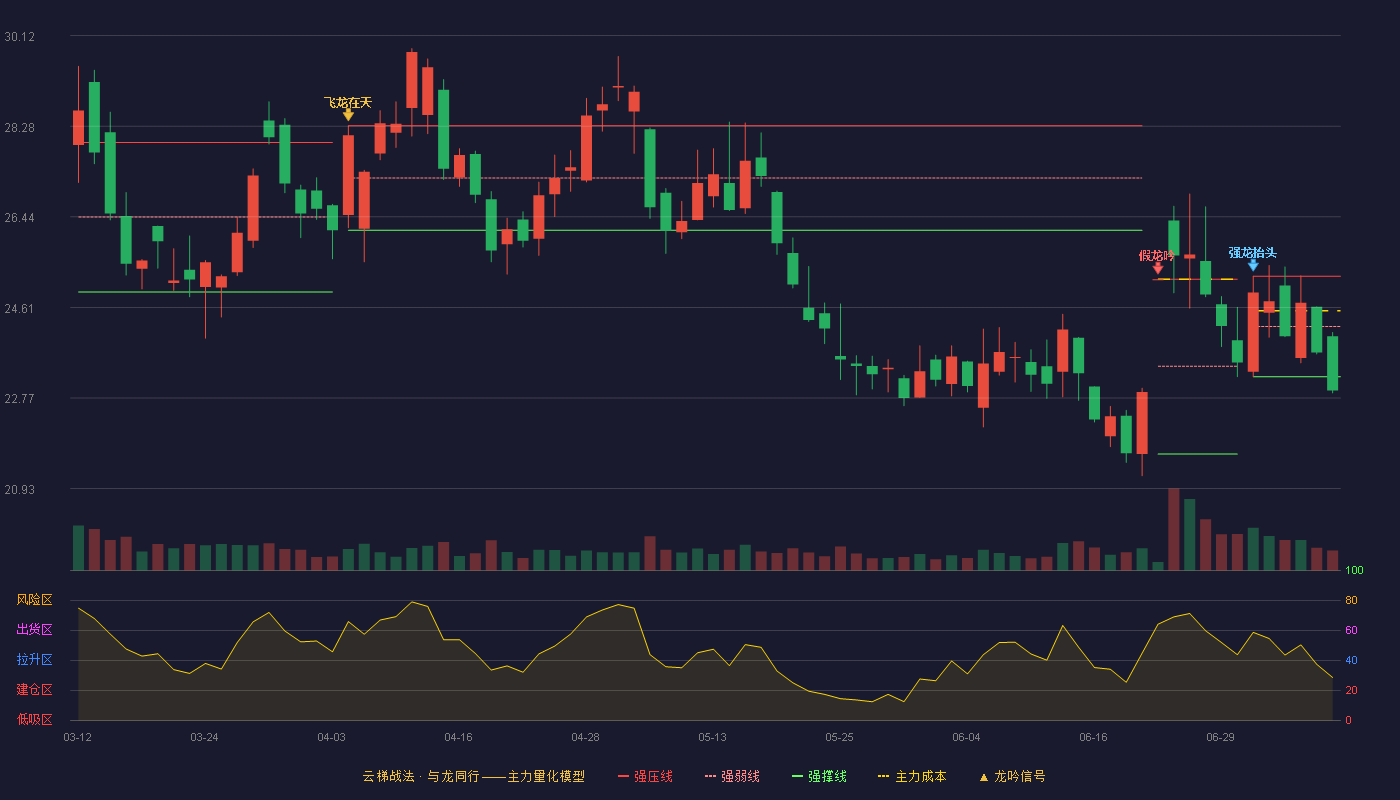Image resolution: width=1400 pixels, height=800 pixels.
Task: Click the 22.77 price axis label
Action: point(19,399)
